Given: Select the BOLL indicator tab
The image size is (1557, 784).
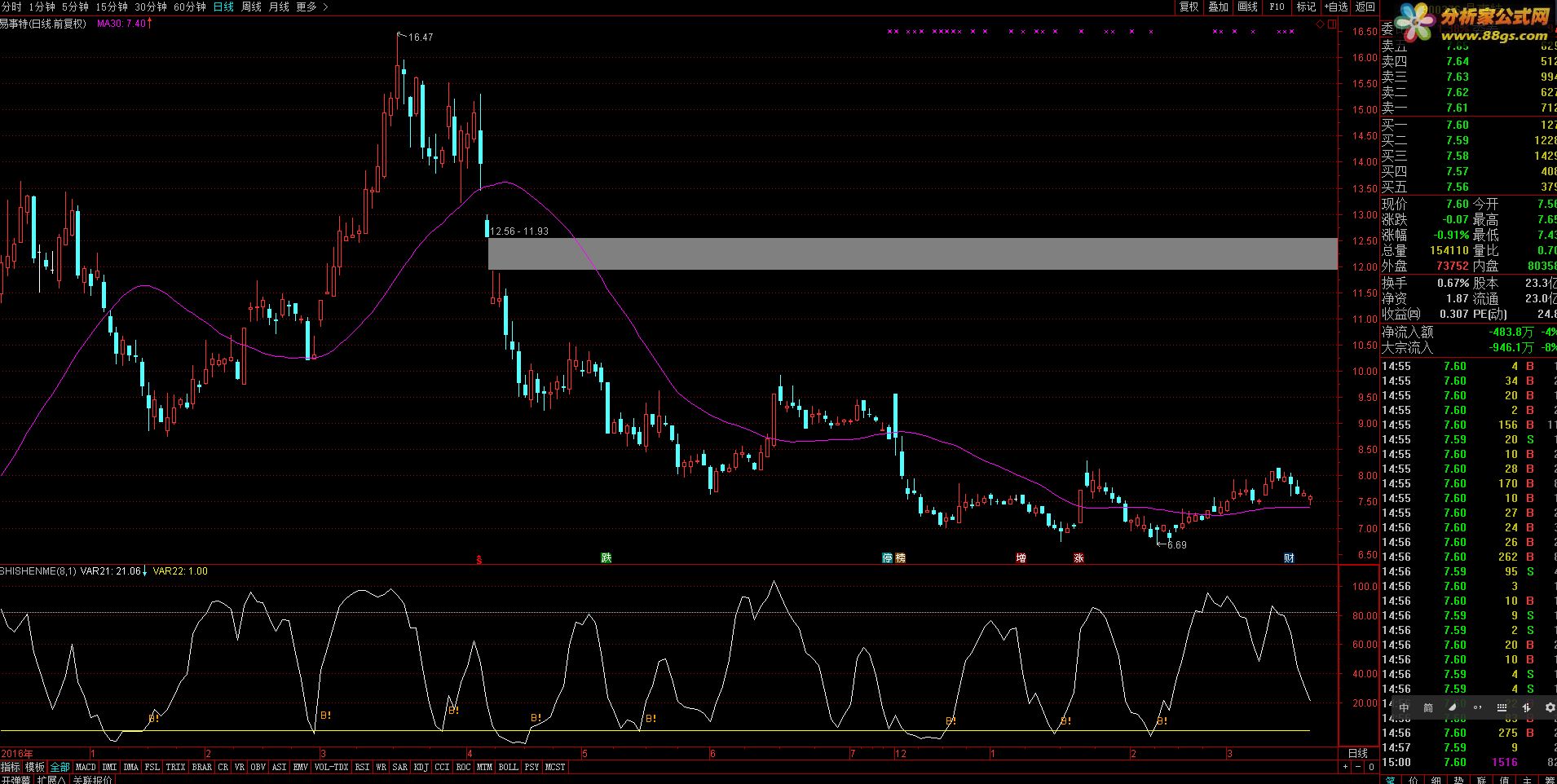Looking at the screenshot, I should (x=508, y=767).
